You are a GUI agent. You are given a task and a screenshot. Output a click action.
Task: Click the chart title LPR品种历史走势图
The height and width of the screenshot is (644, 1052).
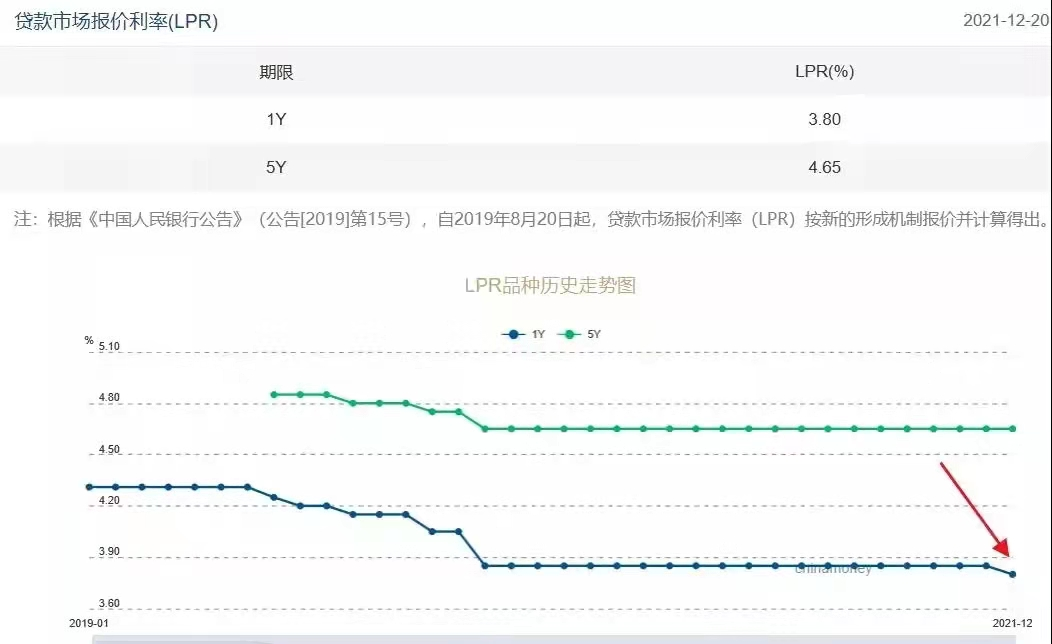pyautogui.click(x=550, y=285)
